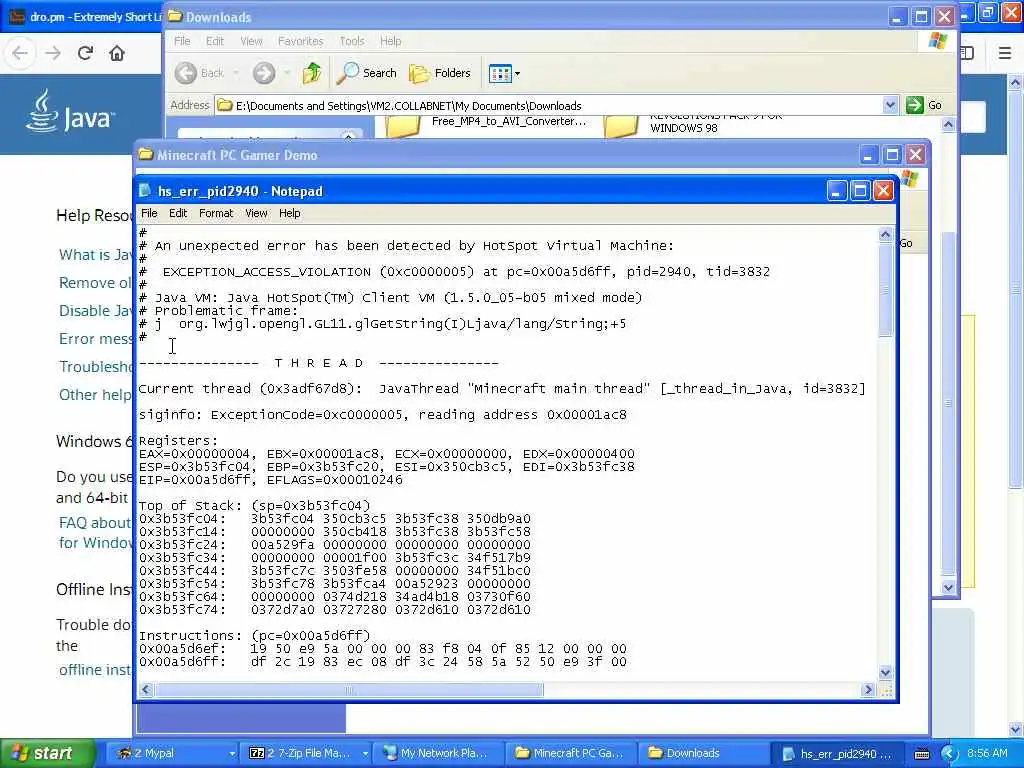Click the Downloads window scroll down arrow

[x=948, y=588]
